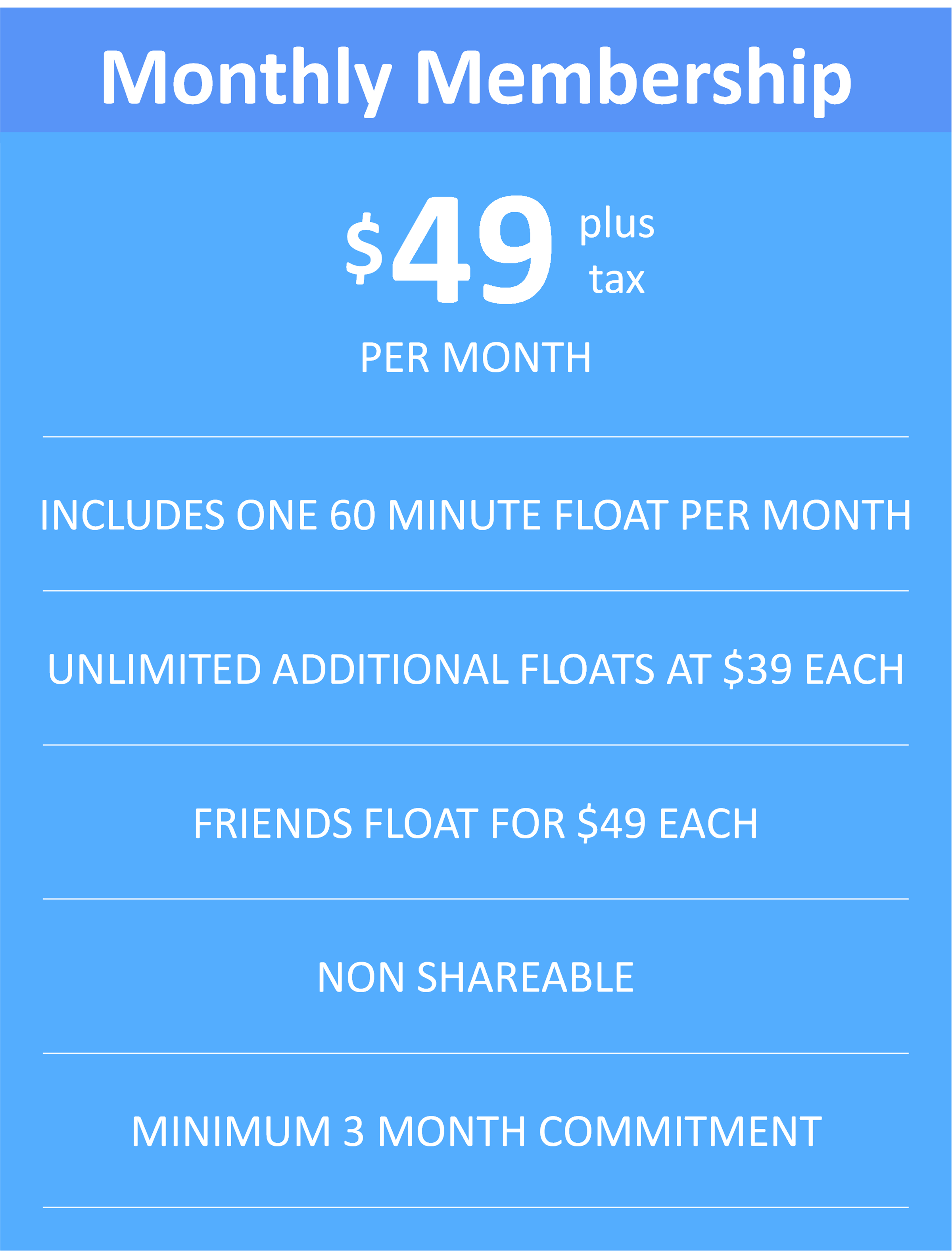
Task: Click the word COMMITMENT in the last feature
Action: [x=680, y=1132]
